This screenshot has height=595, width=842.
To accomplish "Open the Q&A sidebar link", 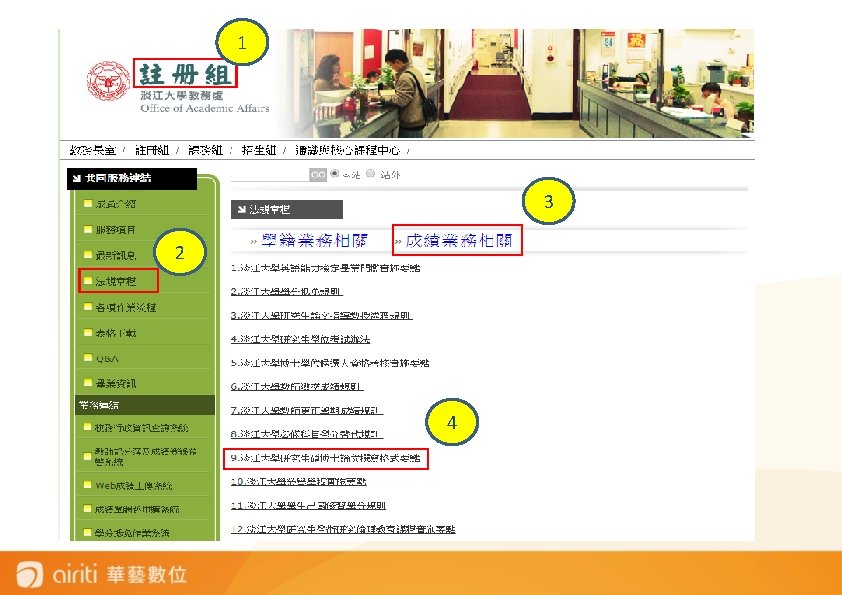I will click(107, 358).
